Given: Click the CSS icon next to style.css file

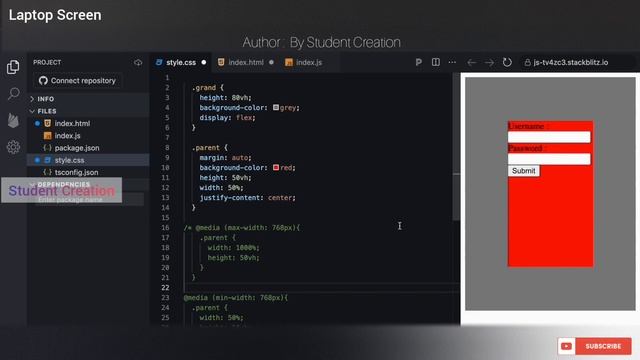Looking at the screenshot, I should [x=47, y=160].
